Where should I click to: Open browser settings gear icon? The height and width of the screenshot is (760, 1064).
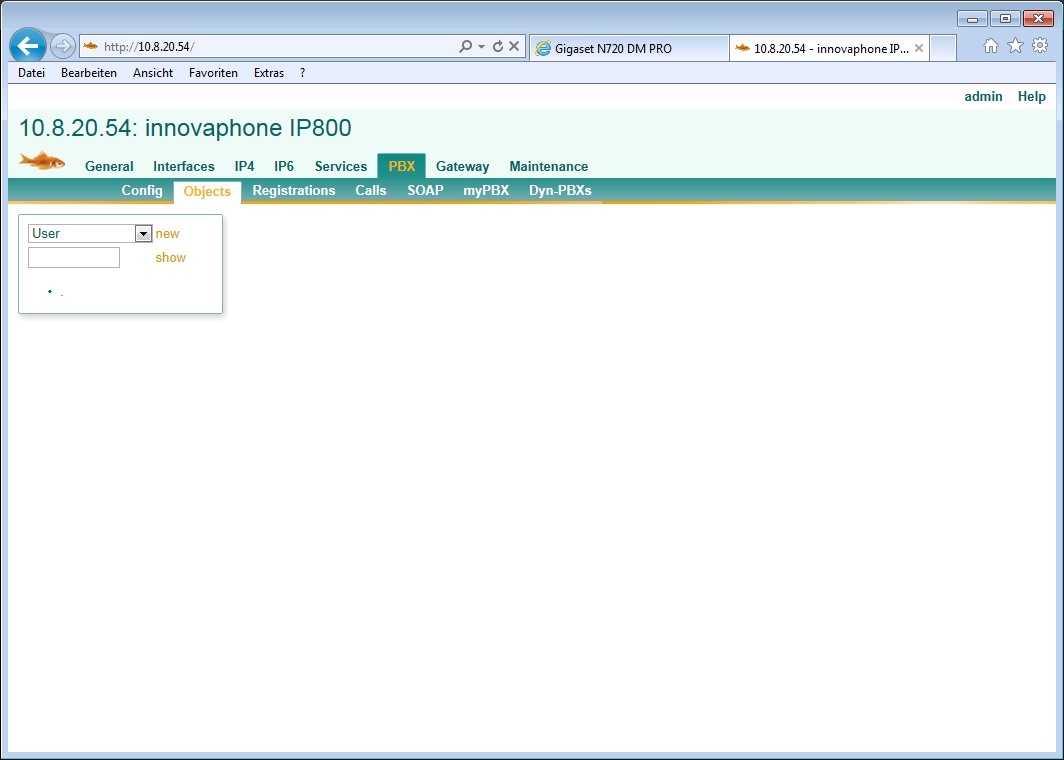[x=1040, y=45]
